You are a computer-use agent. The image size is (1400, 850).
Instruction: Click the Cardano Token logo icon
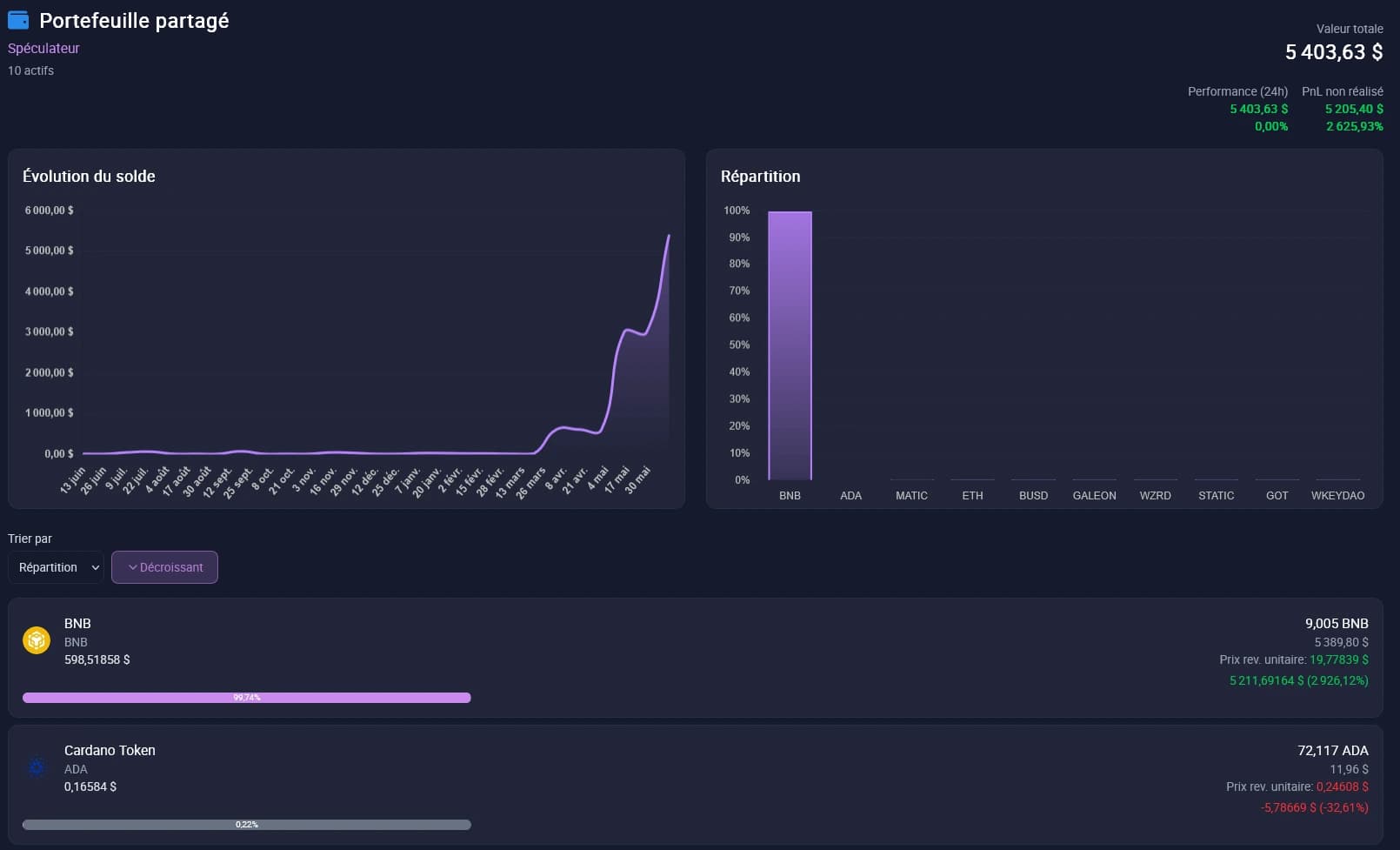(37, 768)
